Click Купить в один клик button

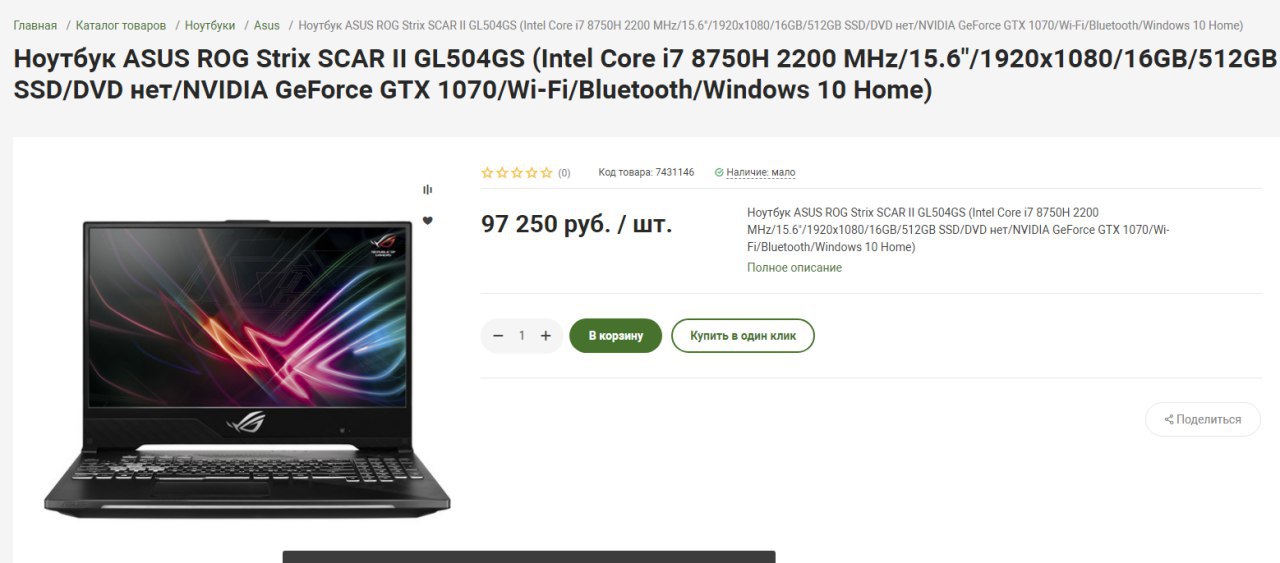(743, 336)
